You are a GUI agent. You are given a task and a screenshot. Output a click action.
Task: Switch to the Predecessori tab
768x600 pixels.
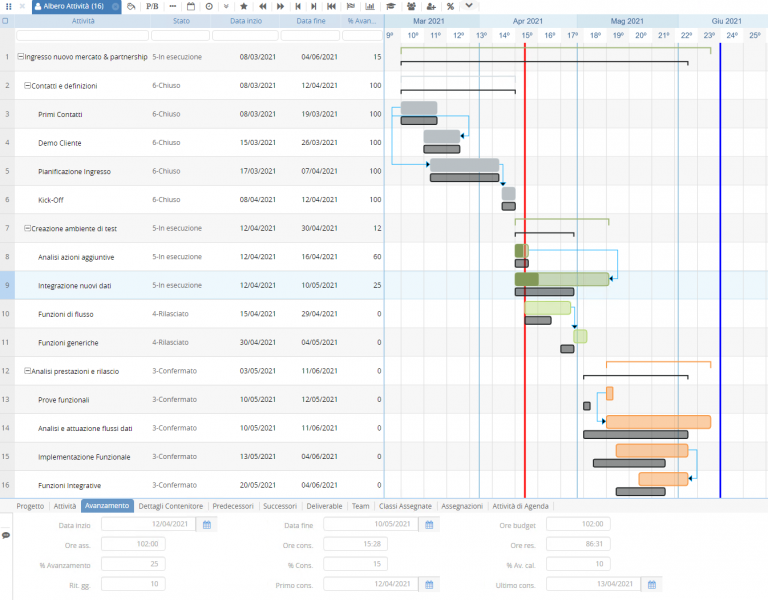pyautogui.click(x=233, y=506)
